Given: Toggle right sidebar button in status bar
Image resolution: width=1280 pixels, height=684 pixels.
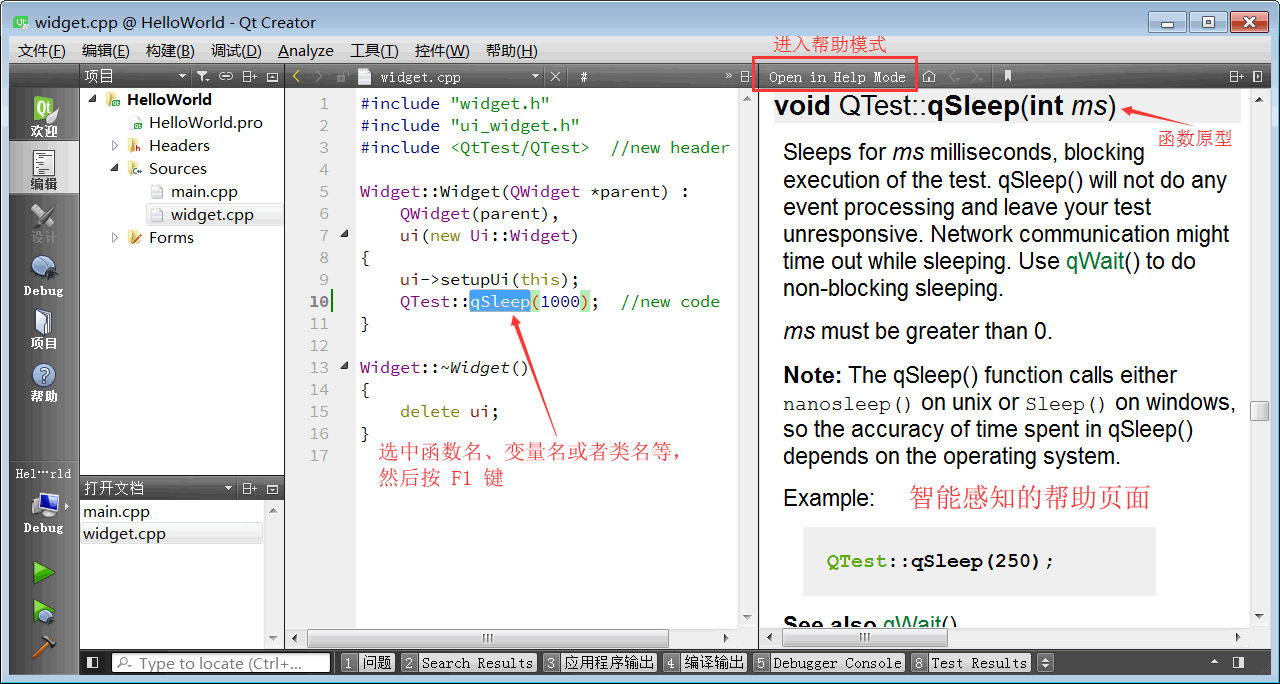Looking at the screenshot, I should coord(1238,662).
